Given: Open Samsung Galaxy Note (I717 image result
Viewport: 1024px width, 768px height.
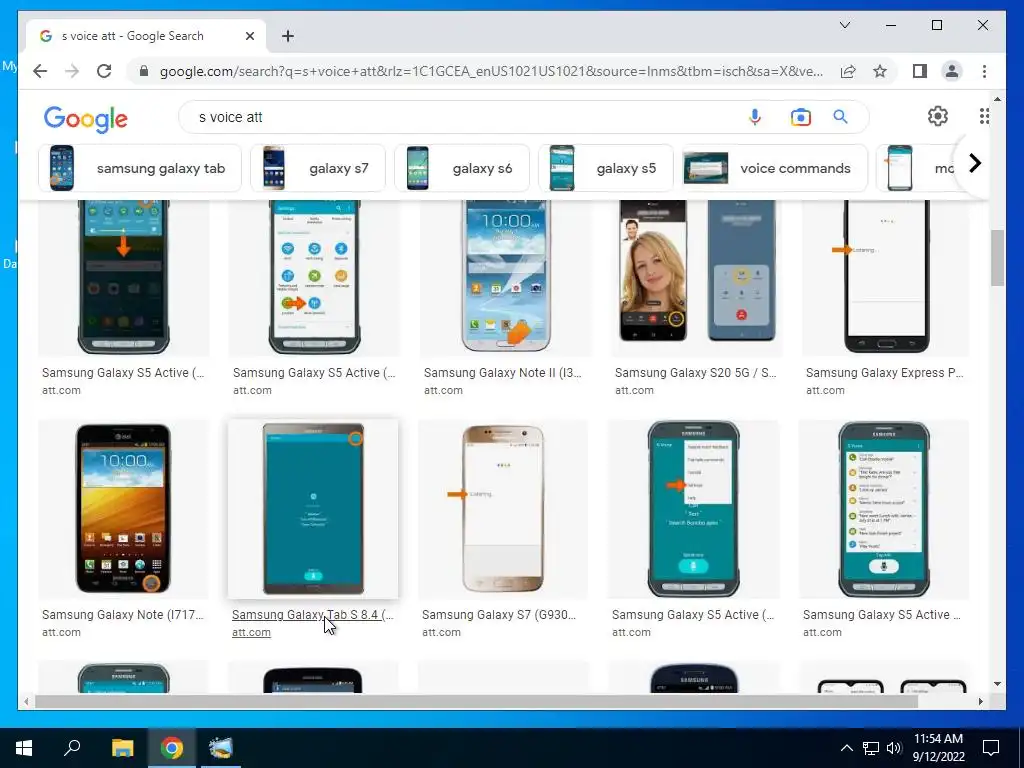Looking at the screenshot, I should [x=123, y=509].
